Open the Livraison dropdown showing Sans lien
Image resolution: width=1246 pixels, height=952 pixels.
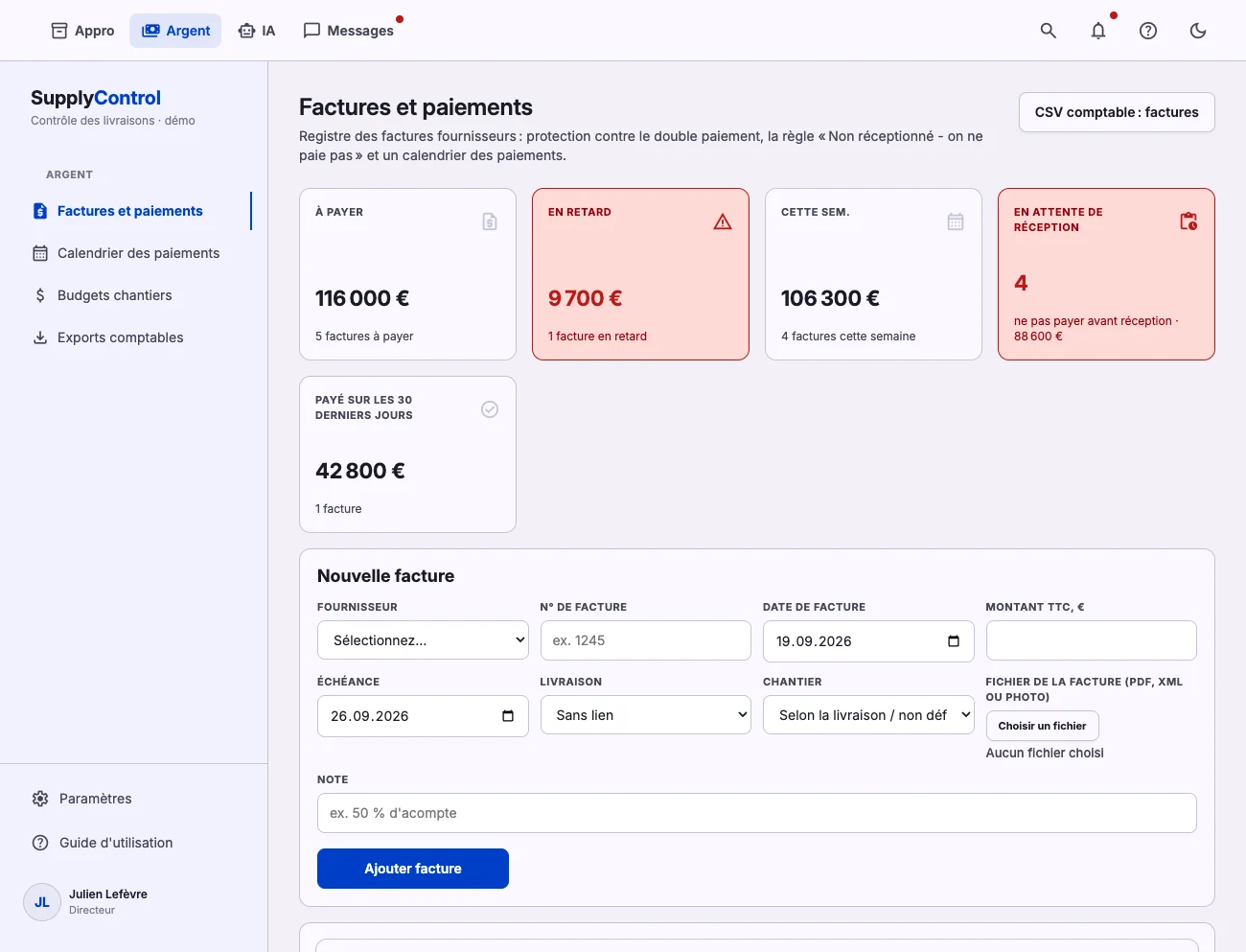pyautogui.click(x=646, y=715)
